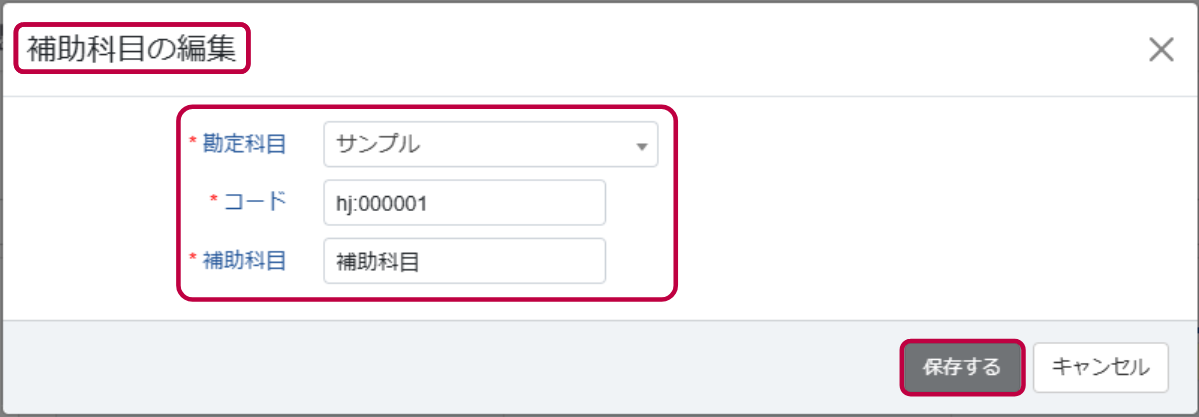The height and width of the screenshot is (417, 1199).
Task: Click the 勘定科目 dropdown arrow
Action: coord(642,147)
